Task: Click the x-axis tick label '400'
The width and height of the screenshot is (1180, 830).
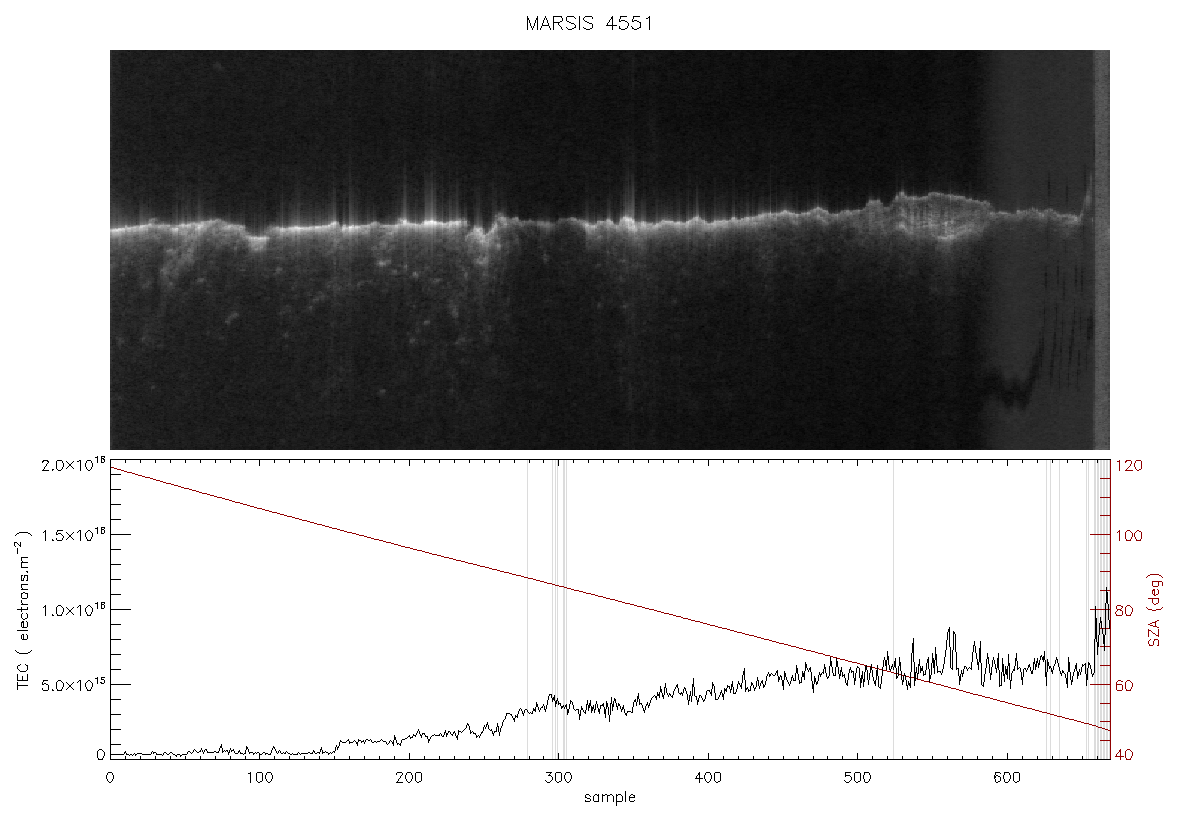Action: [x=708, y=778]
